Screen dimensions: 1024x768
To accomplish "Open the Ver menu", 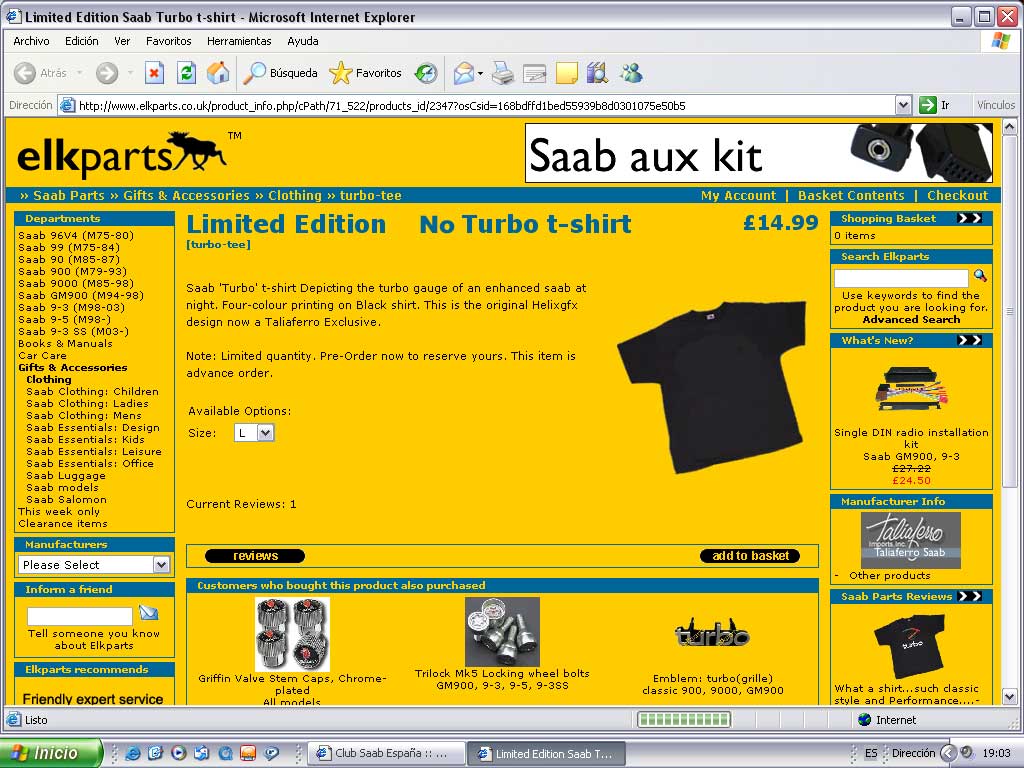I will (122, 41).
